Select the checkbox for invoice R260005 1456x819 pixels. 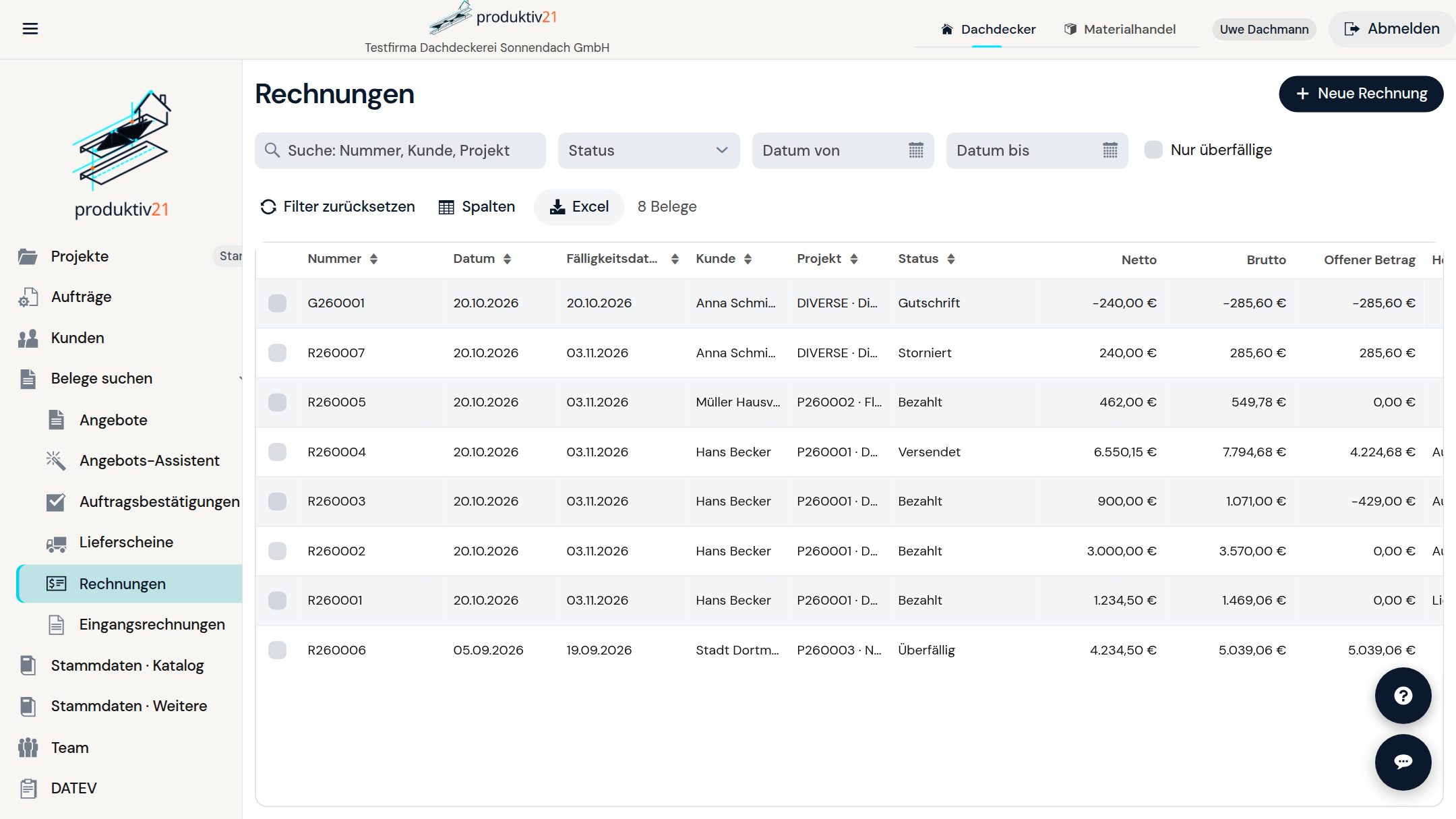coord(277,402)
